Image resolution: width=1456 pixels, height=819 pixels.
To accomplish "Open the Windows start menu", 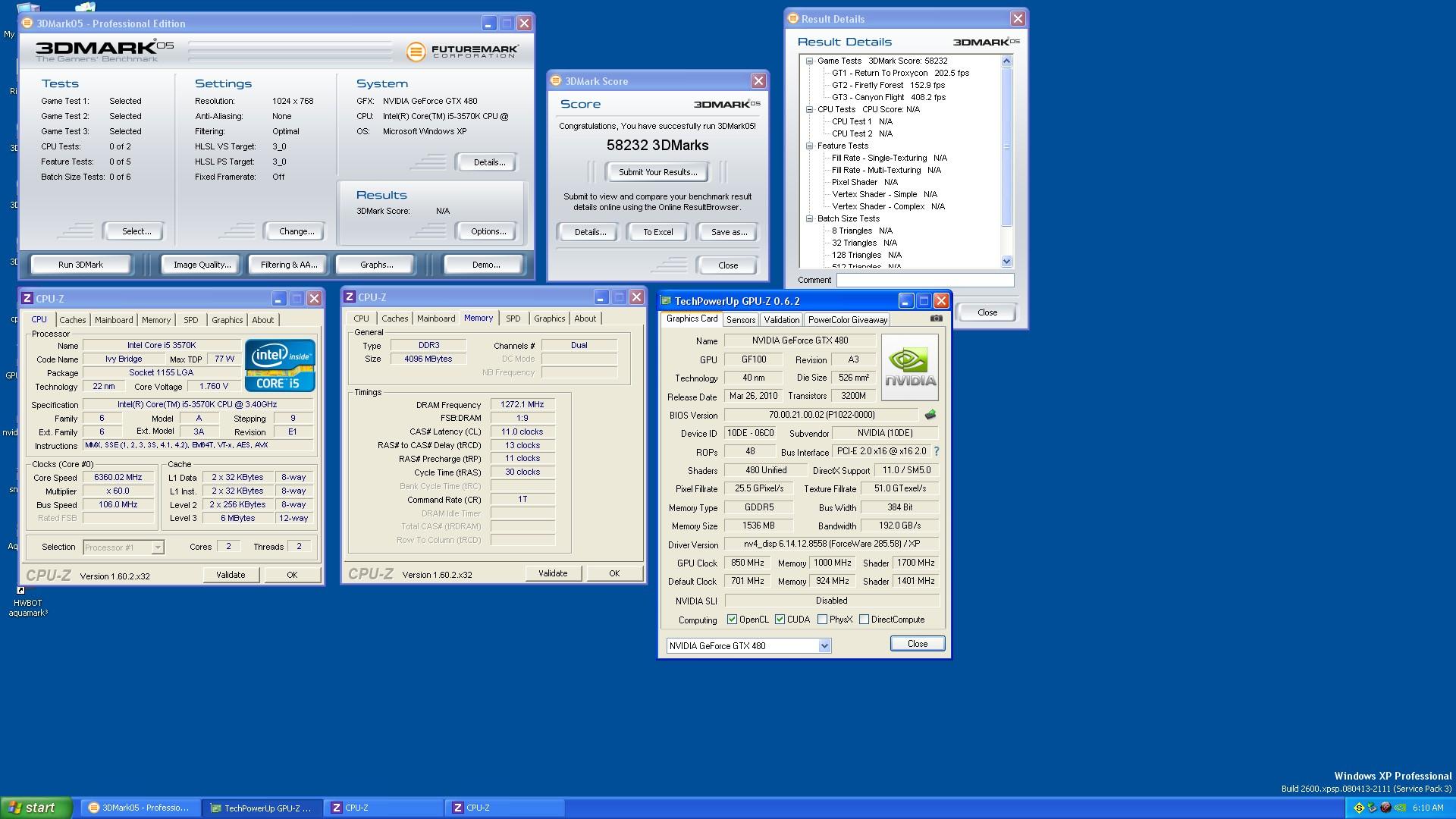I will 36,808.
